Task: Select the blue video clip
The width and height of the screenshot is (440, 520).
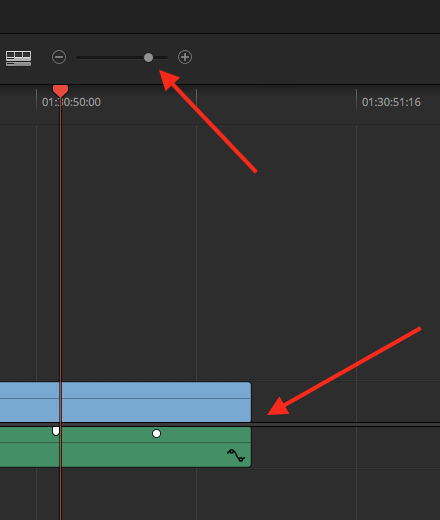Action: (x=125, y=402)
